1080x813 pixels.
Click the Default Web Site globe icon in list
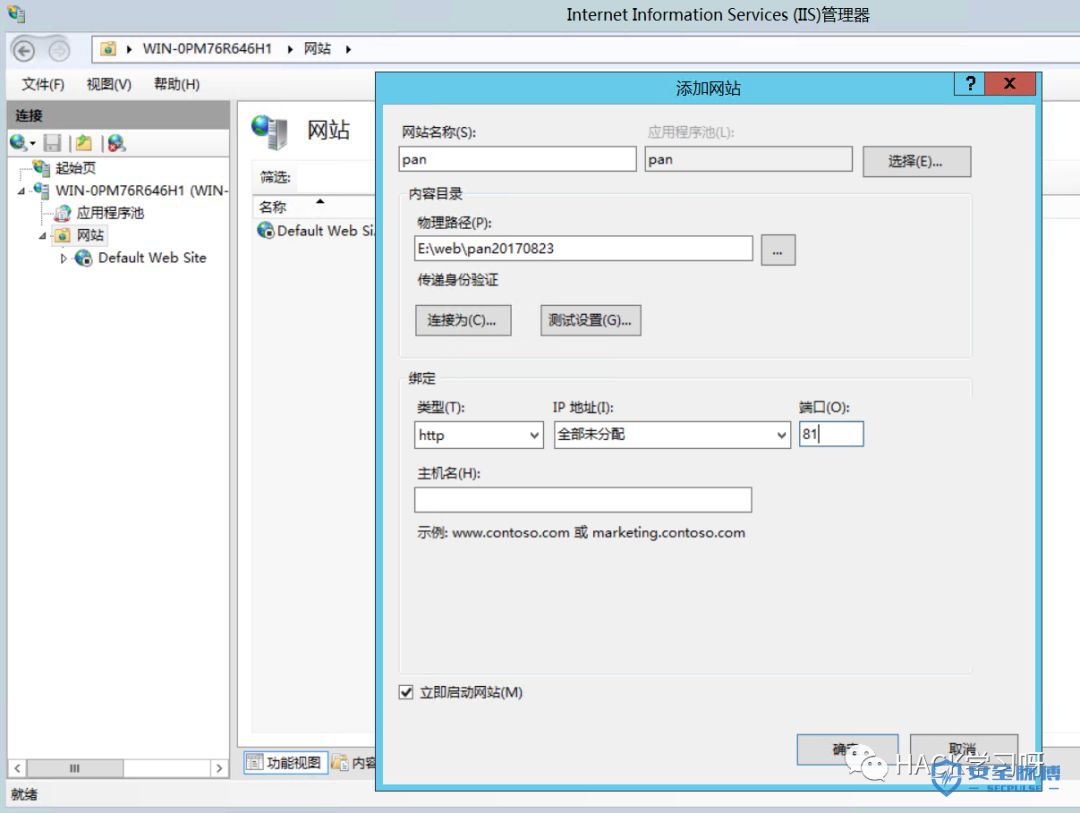tap(265, 230)
